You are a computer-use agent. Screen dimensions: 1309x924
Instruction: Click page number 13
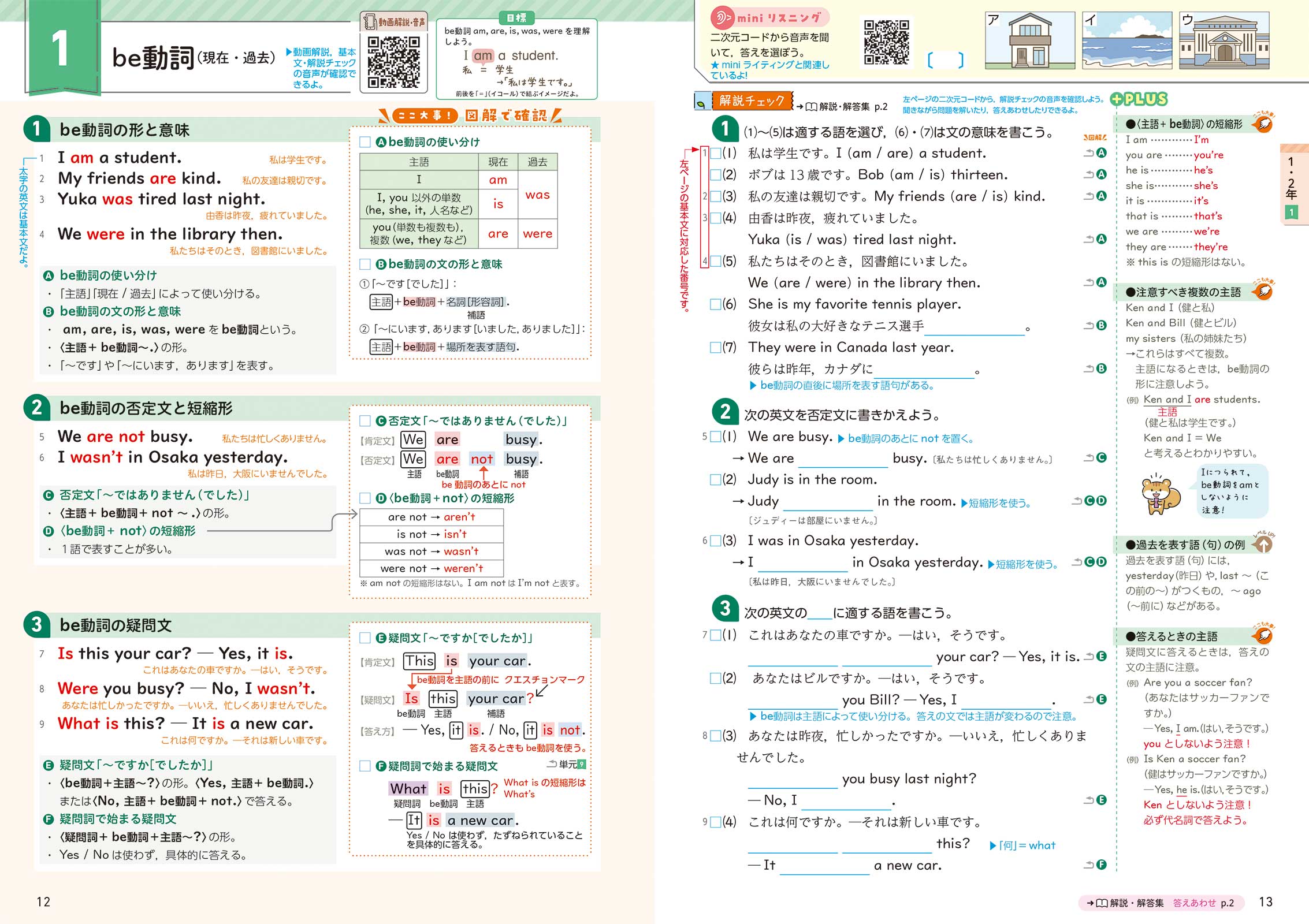[1266, 902]
